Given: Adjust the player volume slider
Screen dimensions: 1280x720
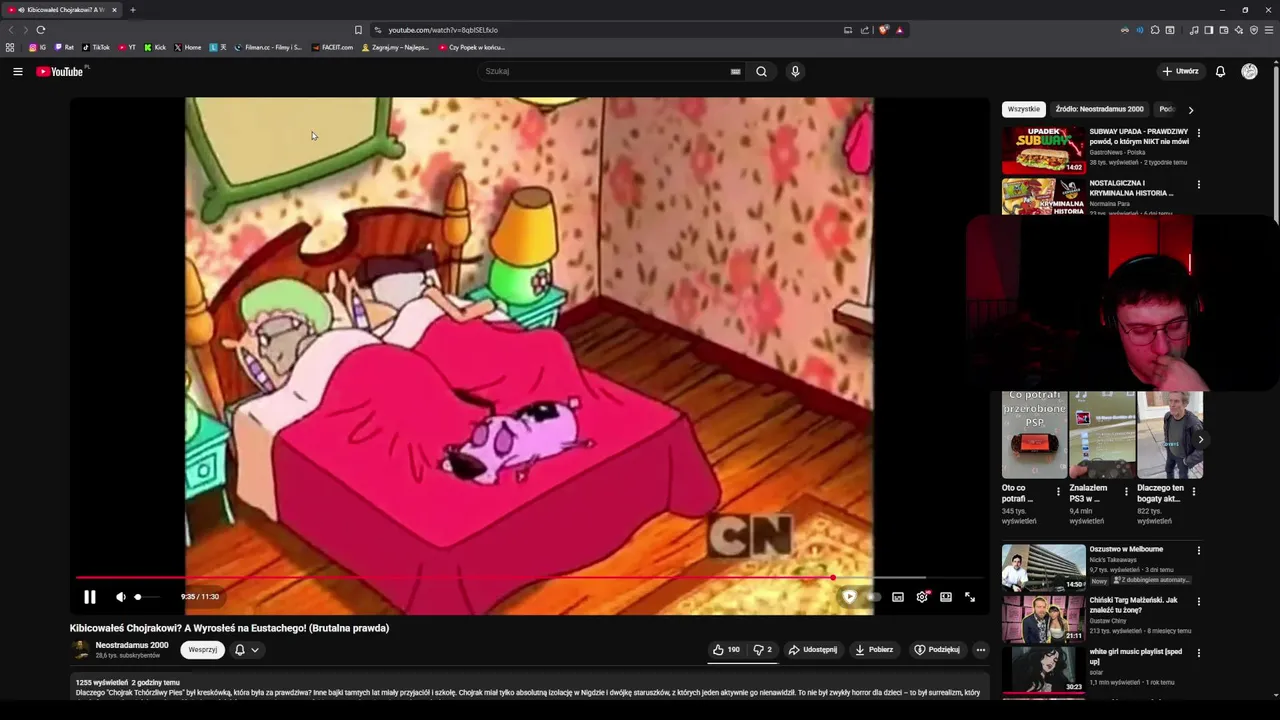Looking at the screenshot, I should click(x=147, y=597).
